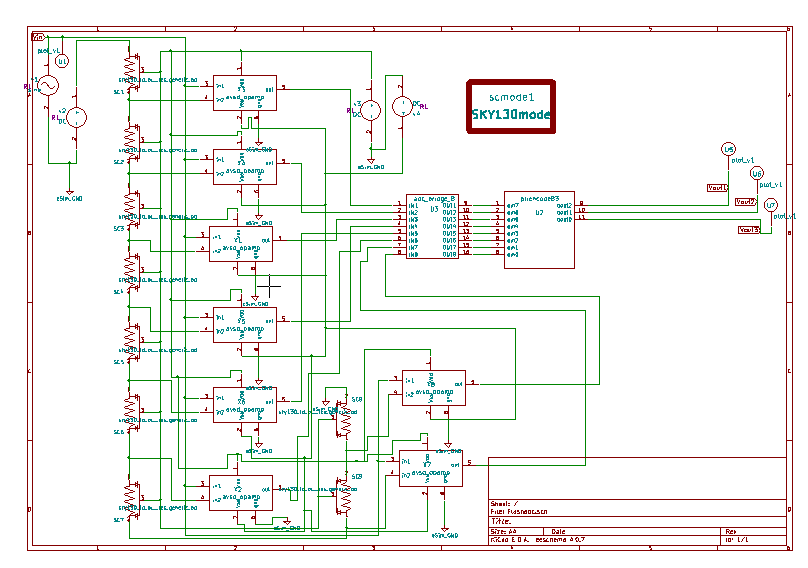The image size is (808, 568).
Task: Select the X7 avsd_opamp block
Action: coord(431,468)
